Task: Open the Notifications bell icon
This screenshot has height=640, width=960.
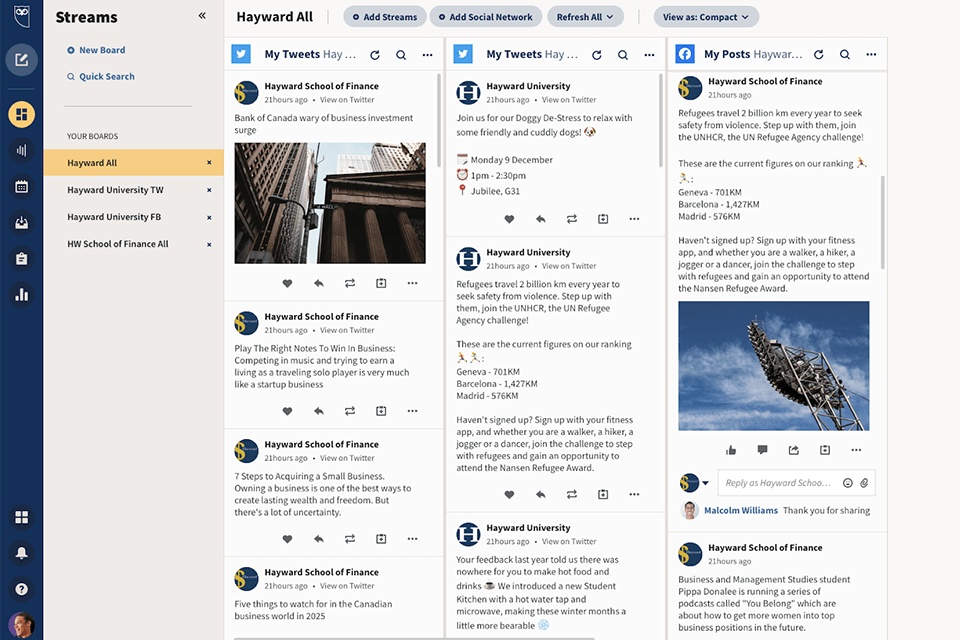Action: pos(21,553)
